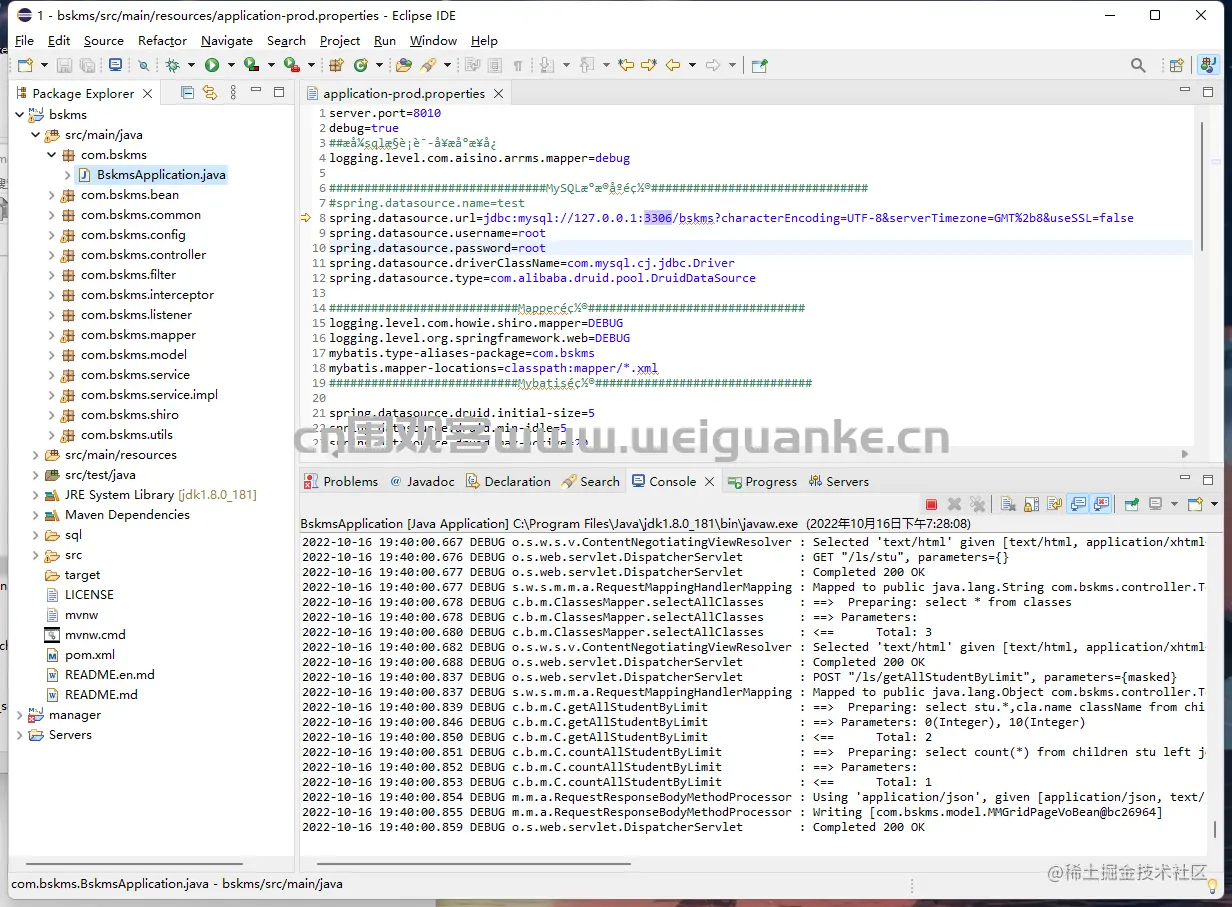Image resolution: width=1232 pixels, height=907 pixels.
Task: Click the New Java Package icon
Action: 336,65
